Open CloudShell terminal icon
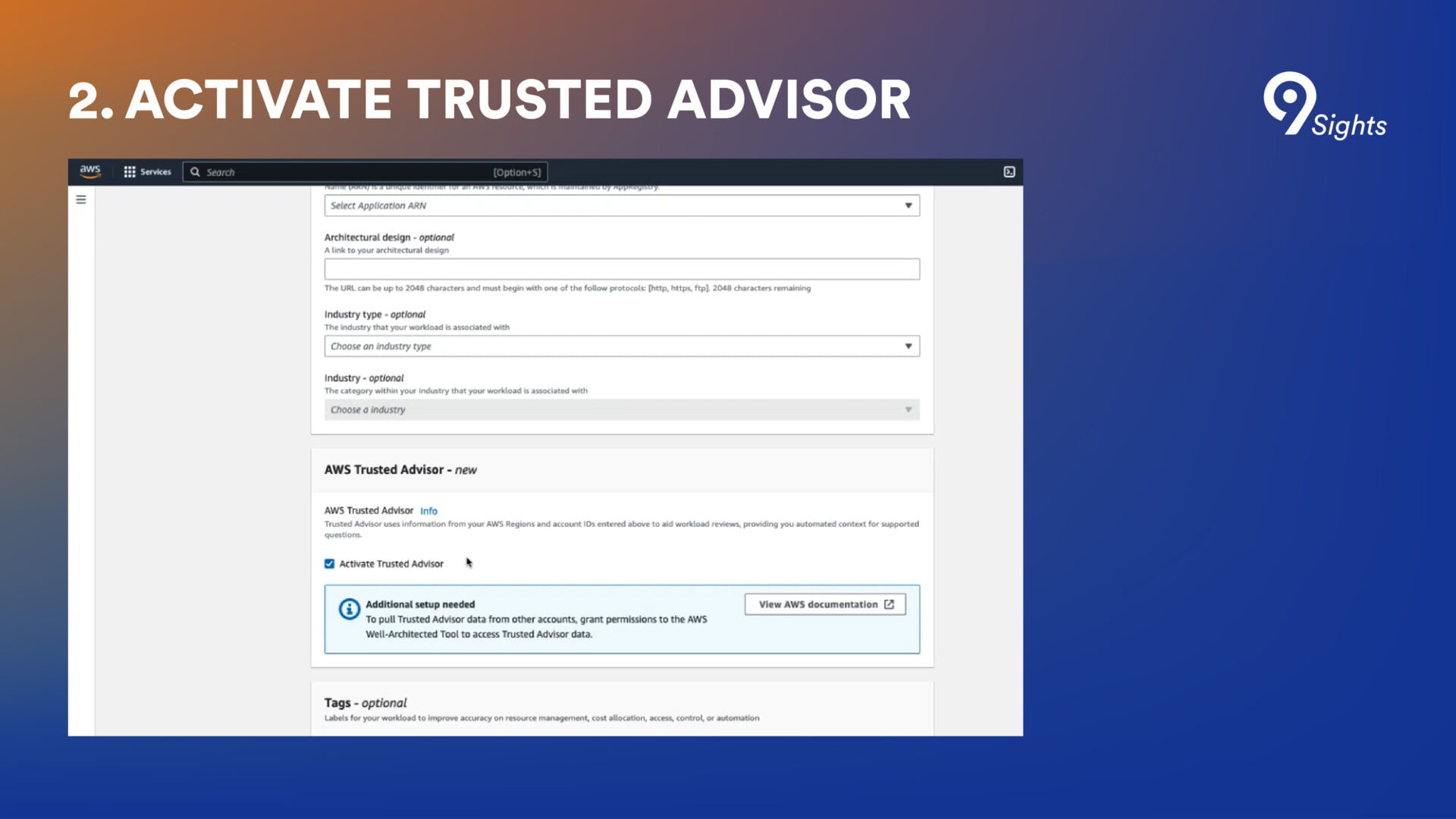This screenshot has width=1456, height=819. [1009, 172]
